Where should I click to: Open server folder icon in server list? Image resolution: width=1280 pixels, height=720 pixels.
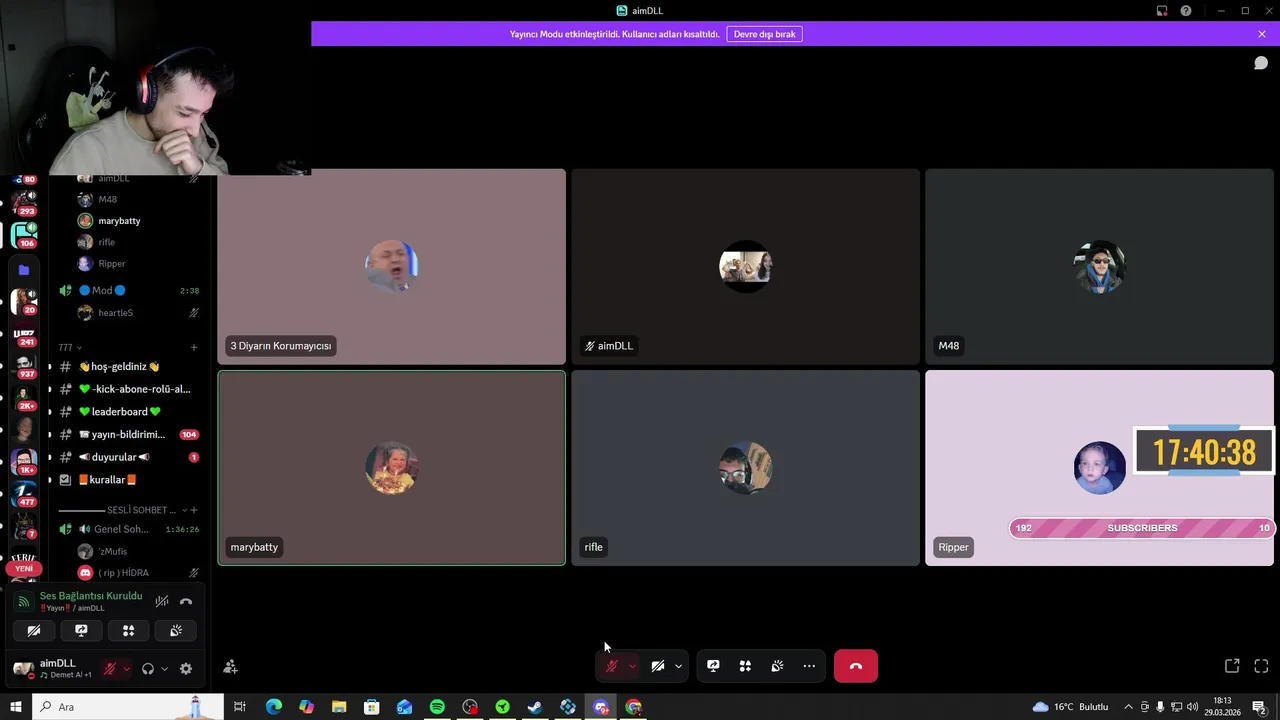pyautogui.click(x=24, y=270)
